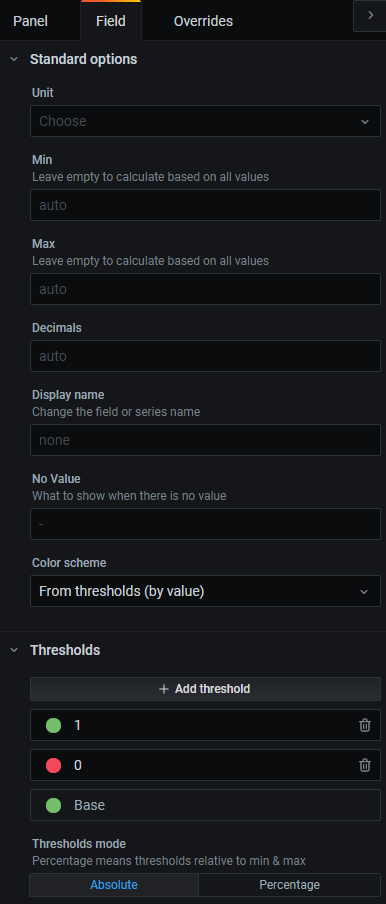The height and width of the screenshot is (904, 386).
Task: Open the Color scheme dropdown
Action: (205, 591)
